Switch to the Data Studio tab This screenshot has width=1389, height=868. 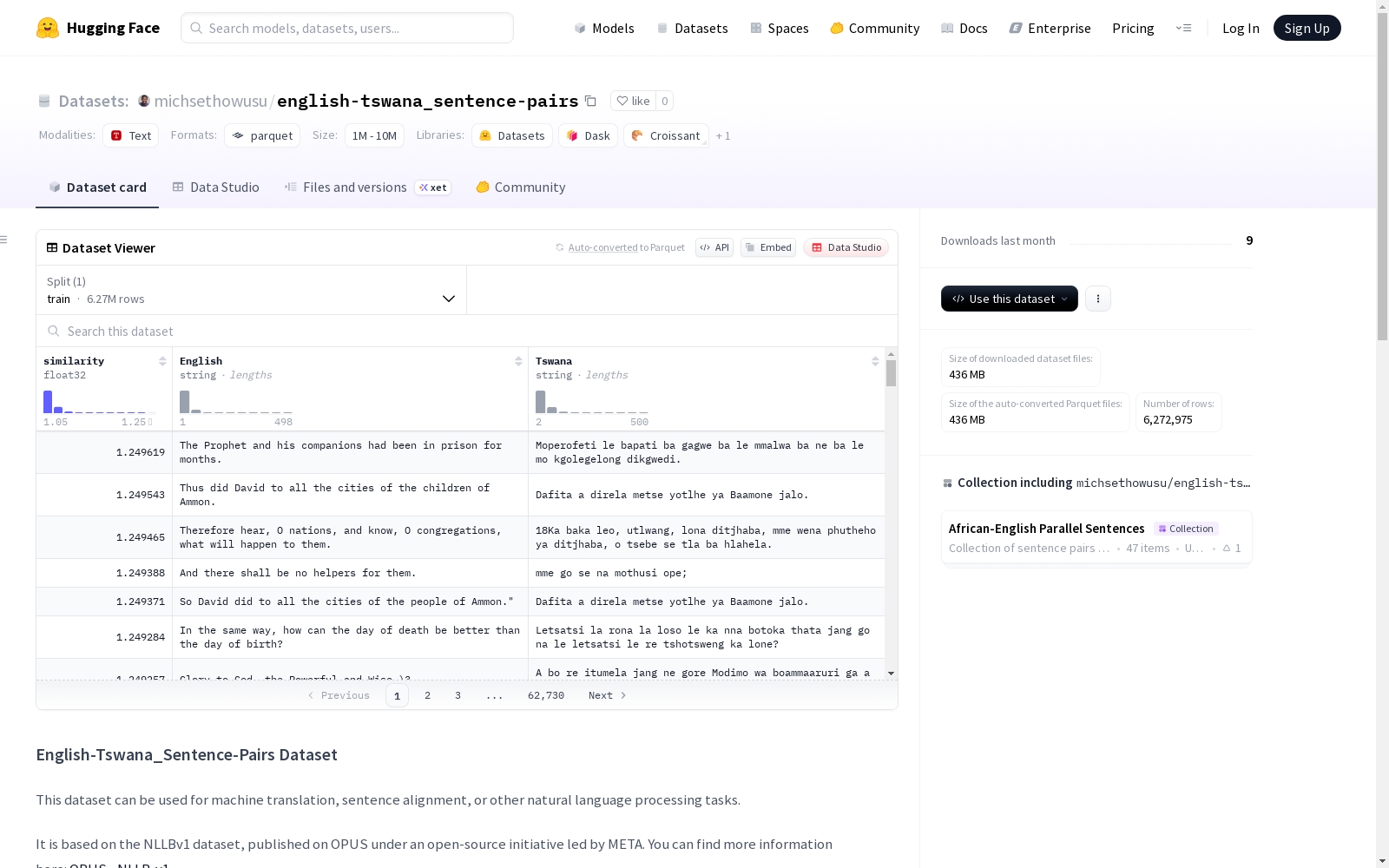215,187
